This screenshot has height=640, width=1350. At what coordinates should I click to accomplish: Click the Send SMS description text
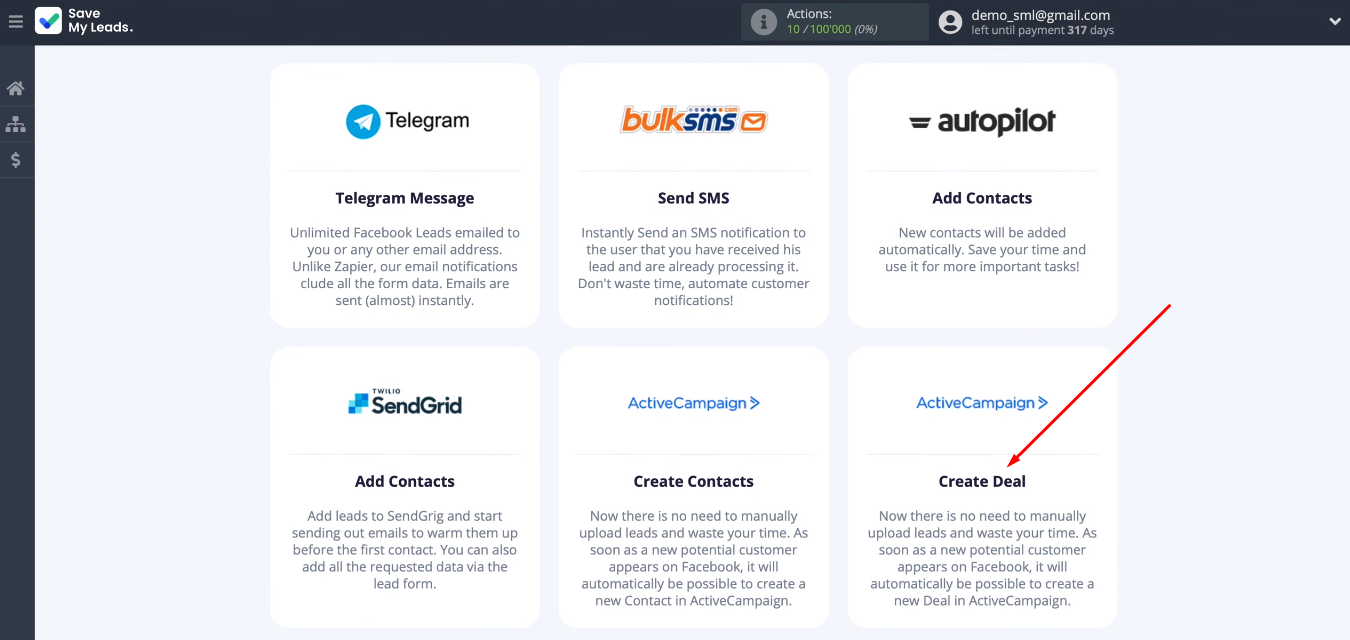694,266
